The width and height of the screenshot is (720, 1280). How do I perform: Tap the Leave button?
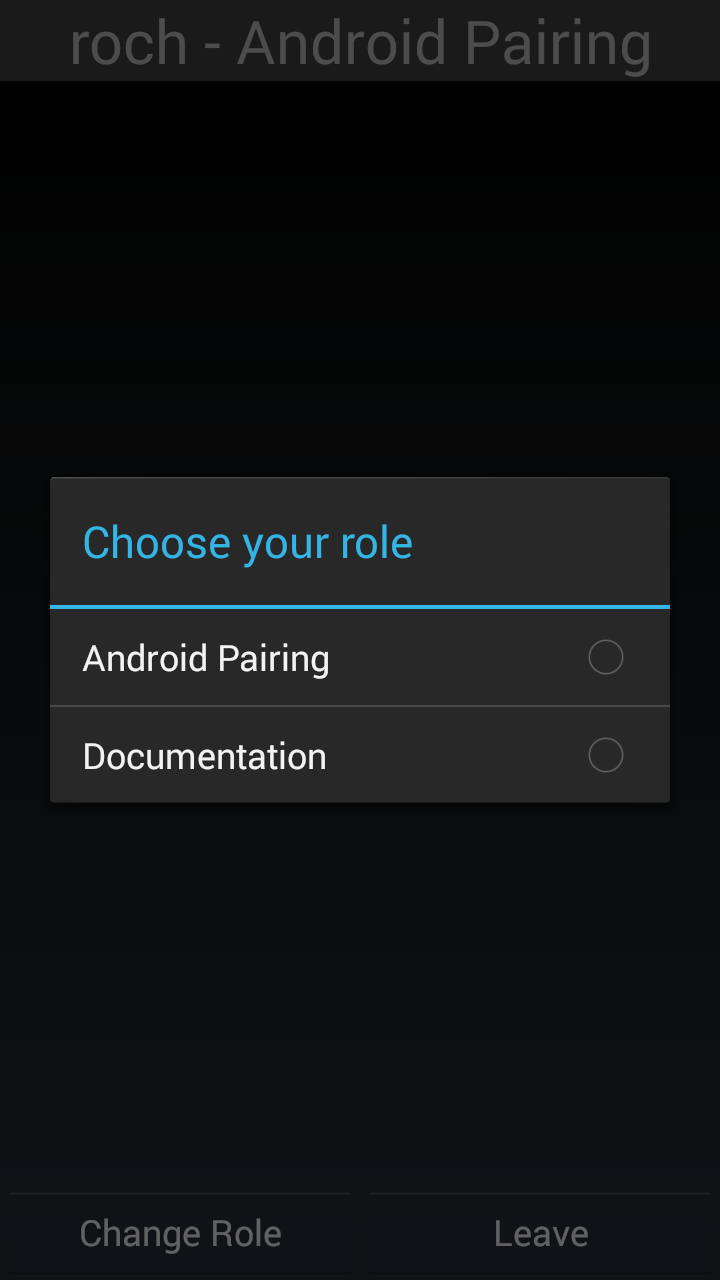point(540,1234)
